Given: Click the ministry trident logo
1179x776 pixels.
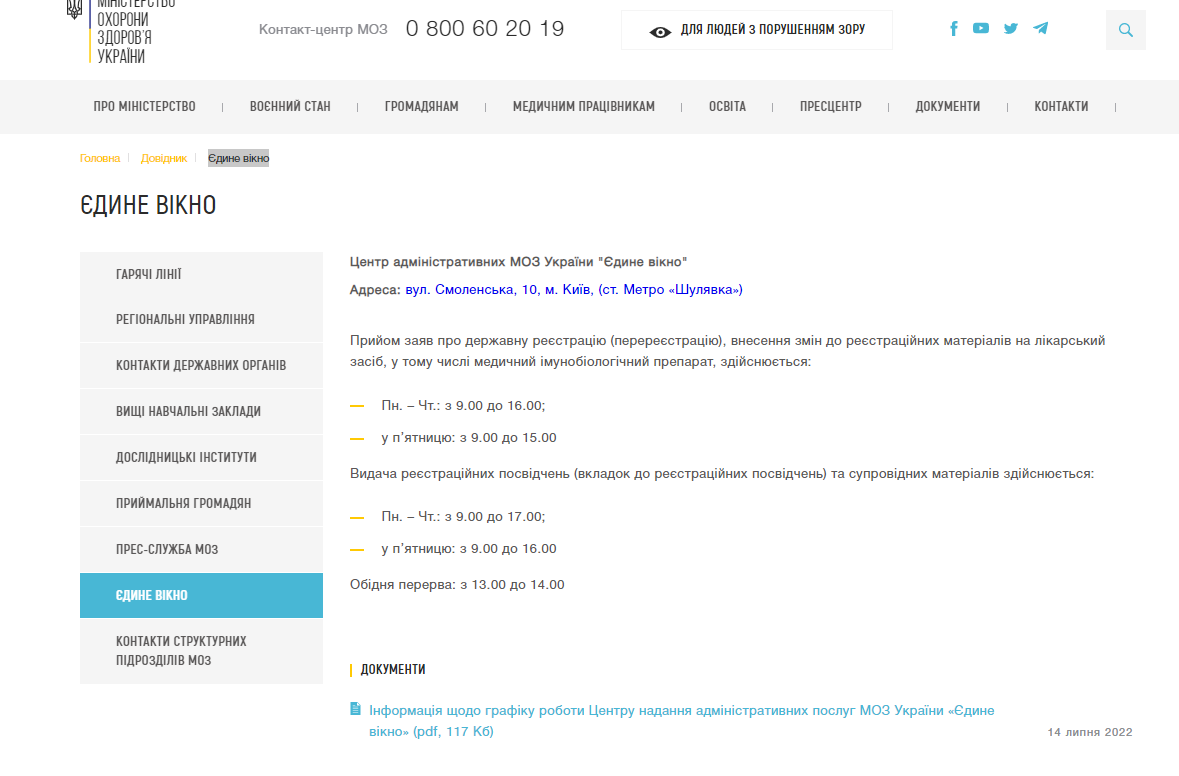Looking at the screenshot, I should (x=74, y=9).
